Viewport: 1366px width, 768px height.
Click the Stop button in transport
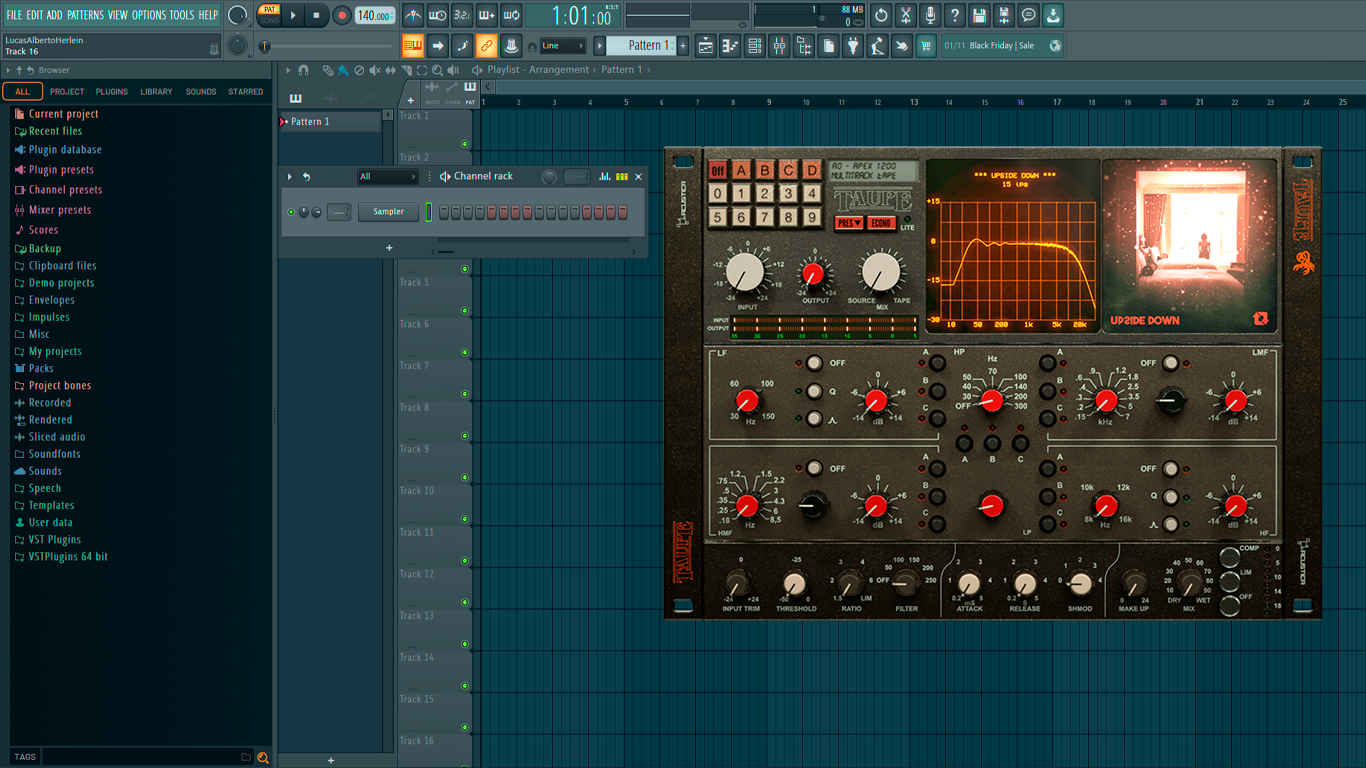[317, 15]
